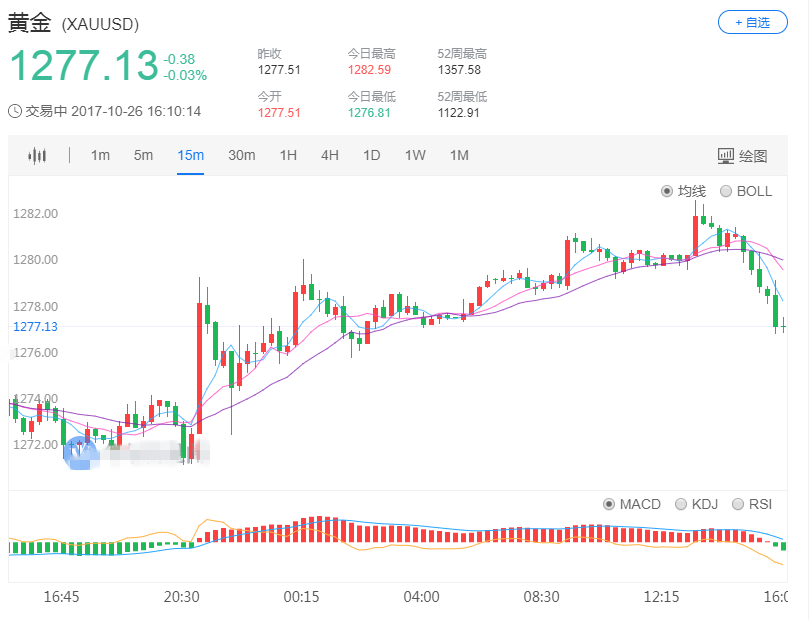This screenshot has width=809, height=620.
Task: Switch to the 1m timeframe
Action: pos(100,155)
